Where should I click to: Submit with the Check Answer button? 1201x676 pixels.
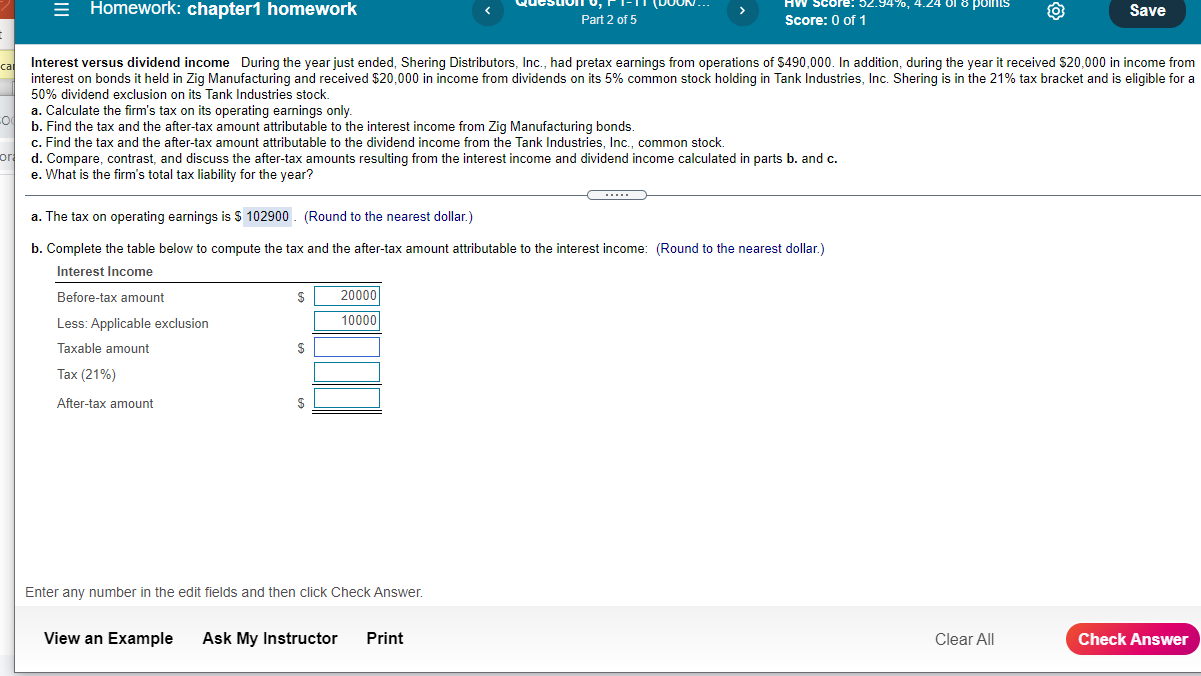(1132, 639)
